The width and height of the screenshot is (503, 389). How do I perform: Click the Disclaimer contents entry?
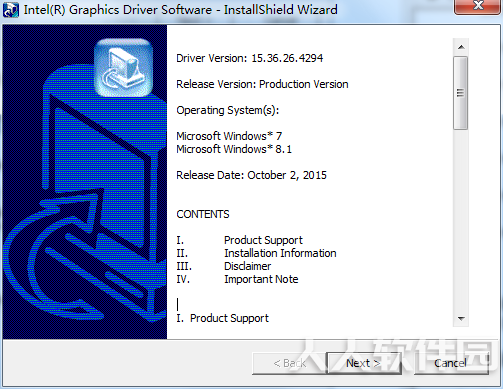248,266
